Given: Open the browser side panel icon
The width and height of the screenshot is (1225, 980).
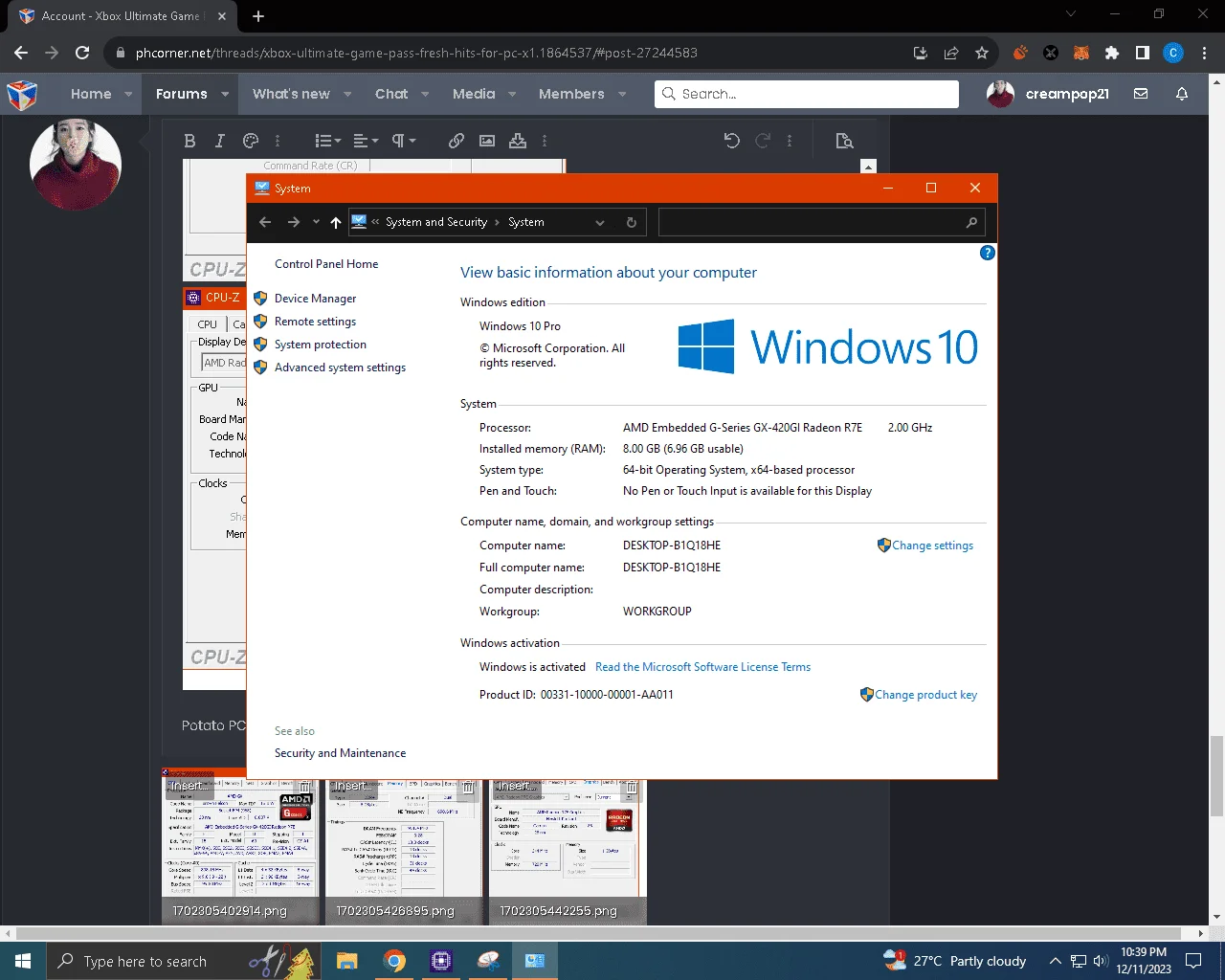Looking at the screenshot, I should [1142, 53].
